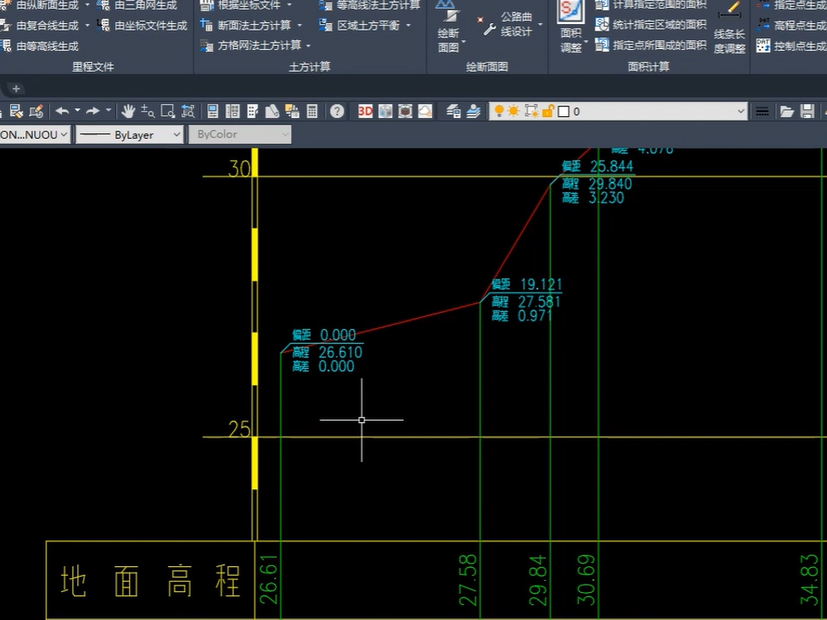Expand the layer 0 combo box
The image size is (827, 620).
(x=742, y=111)
